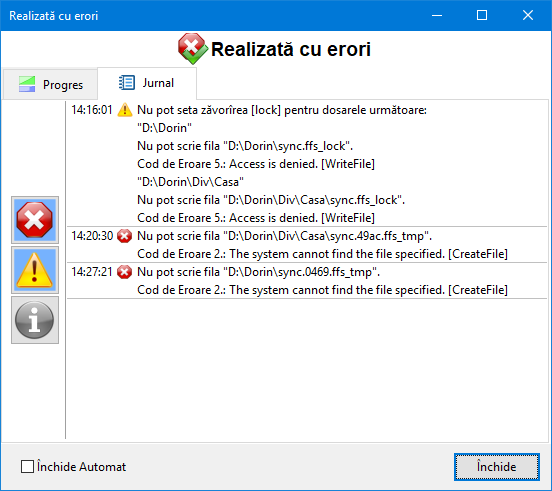Switch to the Progres tab
The height and width of the screenshot is (491, 552).
pos(50,84)
